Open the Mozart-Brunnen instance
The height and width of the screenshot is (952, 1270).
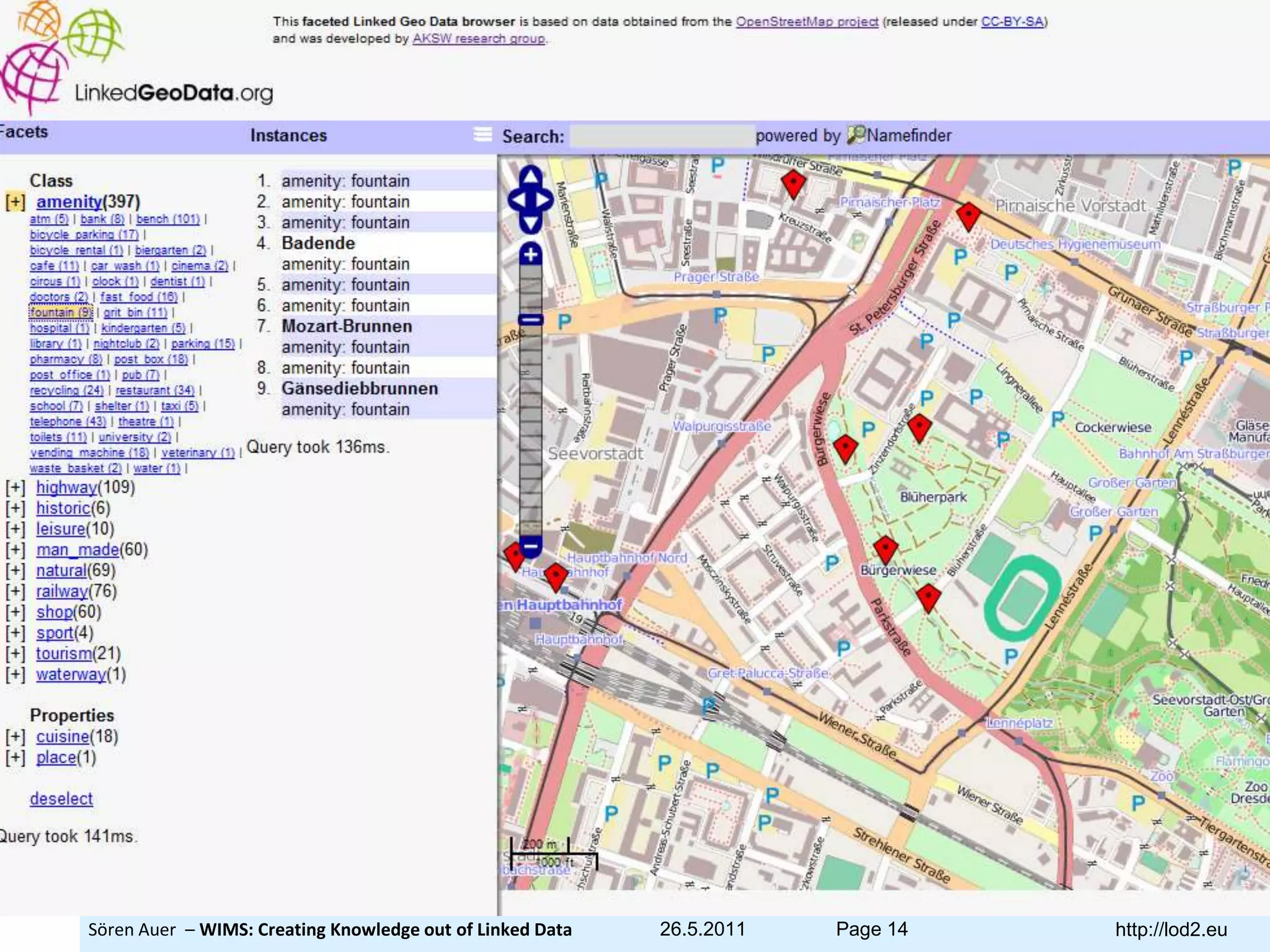pyautogui.click(x=346, y=326)
